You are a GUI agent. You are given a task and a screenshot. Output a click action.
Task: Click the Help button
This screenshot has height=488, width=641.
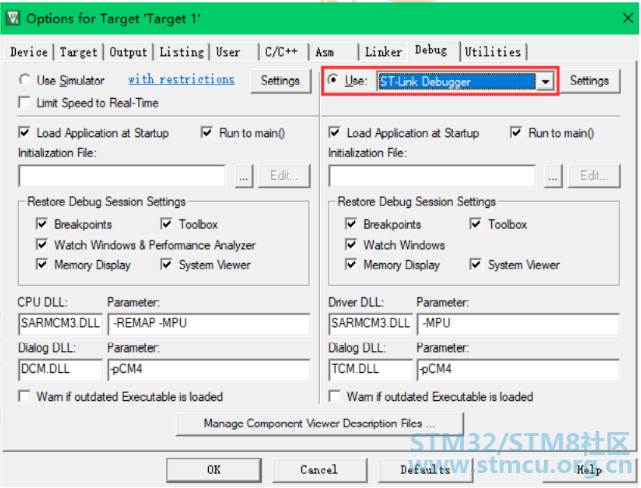click(589, 470)
